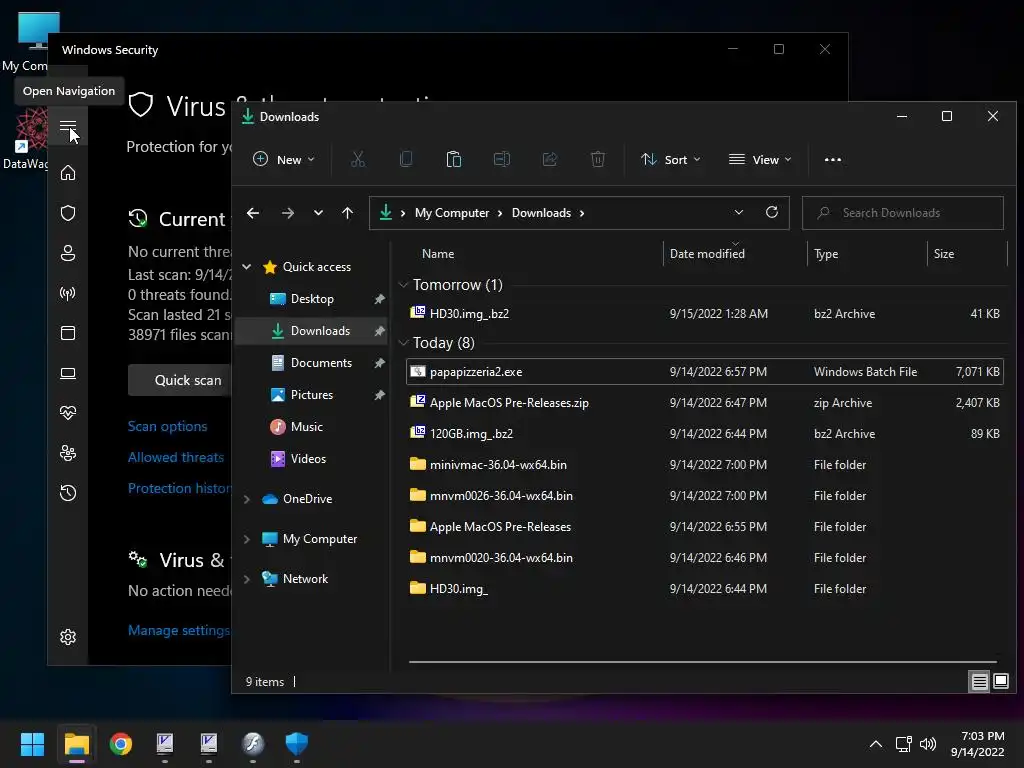The width and height of the screenshot is (1024, 768).
Task: Switch to large thumbnails view icon in status bar
Action: (x=1000, y=682)
